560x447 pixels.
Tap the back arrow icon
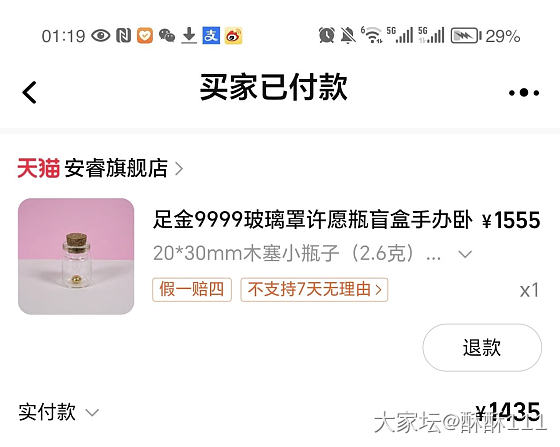point(29,92)
